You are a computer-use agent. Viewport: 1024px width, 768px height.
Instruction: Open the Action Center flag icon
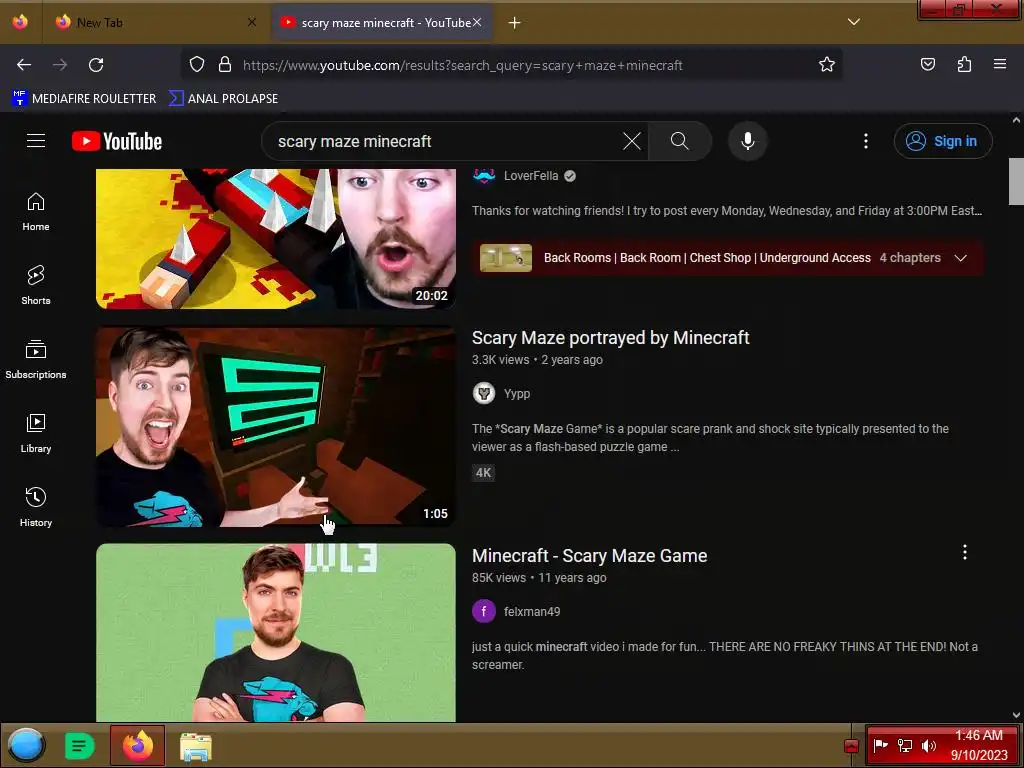click(x=880, y=745)
